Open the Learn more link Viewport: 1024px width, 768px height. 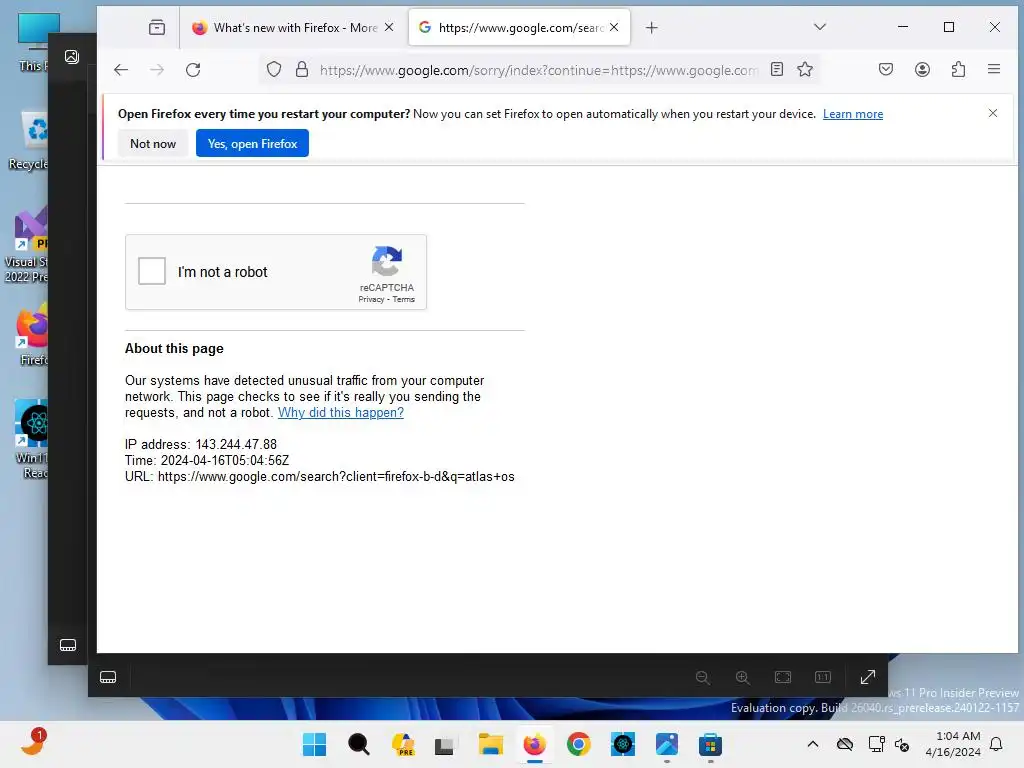tap(853, 114)
